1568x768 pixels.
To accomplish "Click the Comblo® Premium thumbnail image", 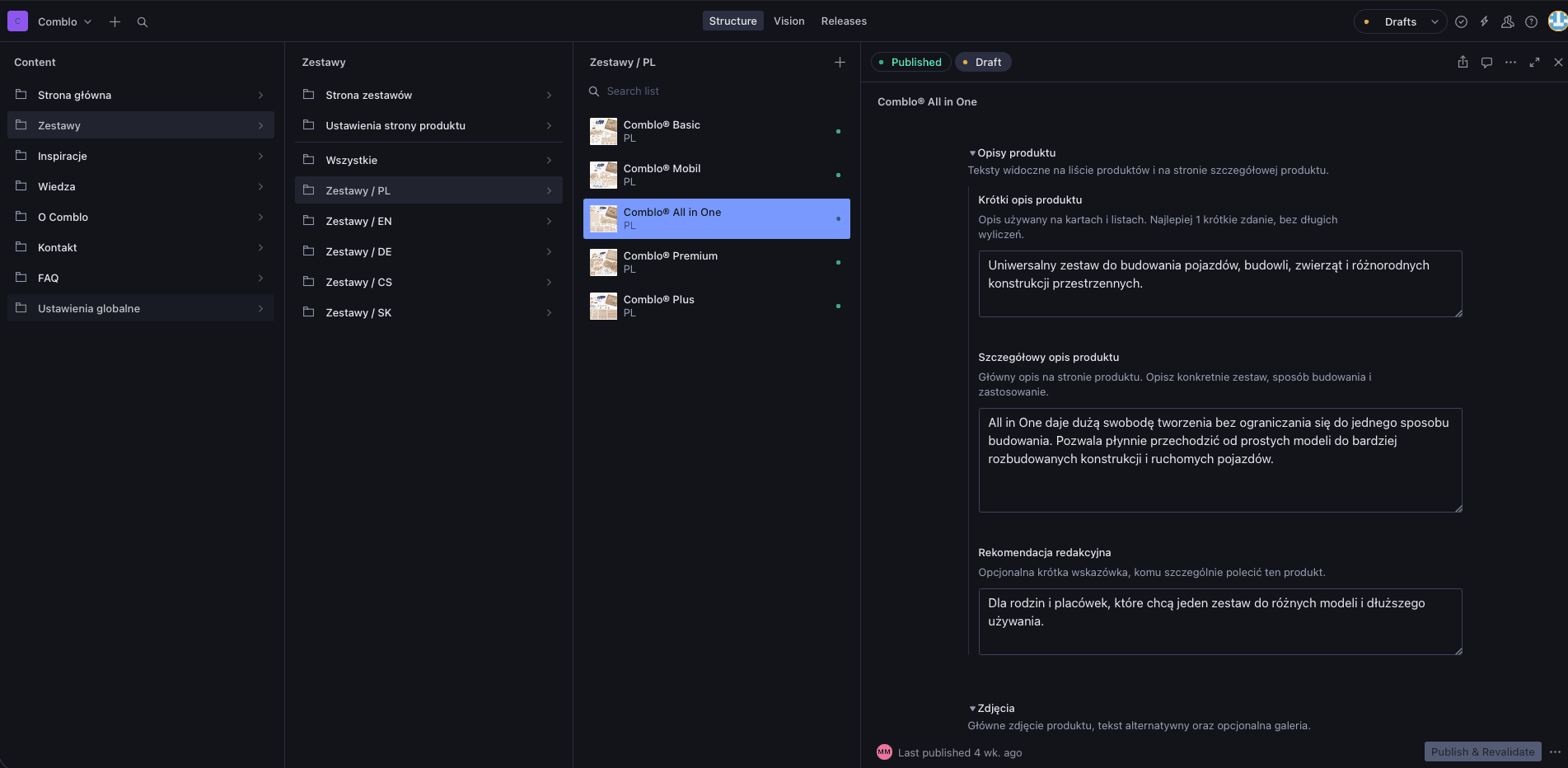I will pos(603,262).
